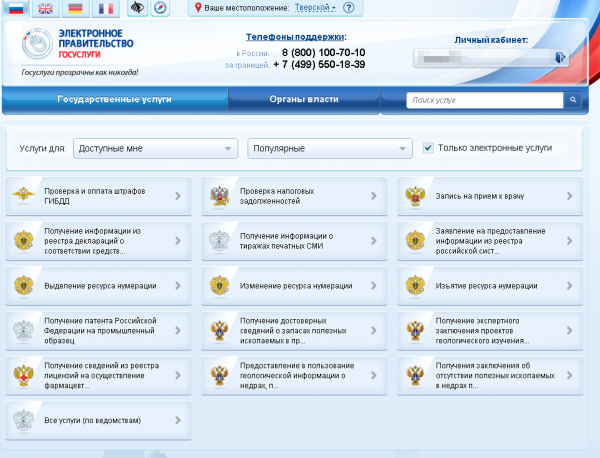Click emblem beside Заявление на предоставление информации
This screenshot has width=600, height=458.
[415, 241]
